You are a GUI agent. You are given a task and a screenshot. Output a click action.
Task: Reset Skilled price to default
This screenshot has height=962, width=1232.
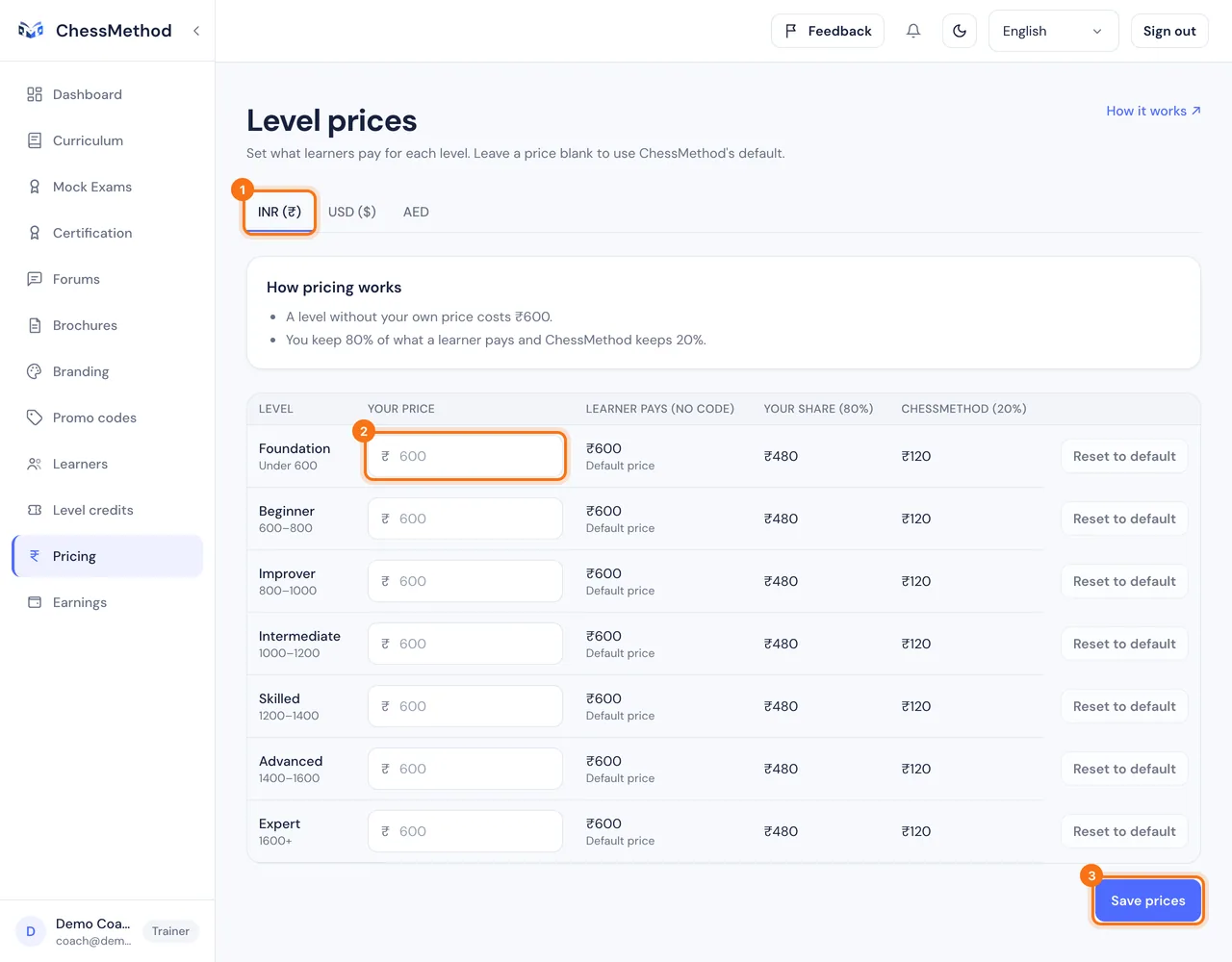pyautogui.click(x=1124, y=706)
